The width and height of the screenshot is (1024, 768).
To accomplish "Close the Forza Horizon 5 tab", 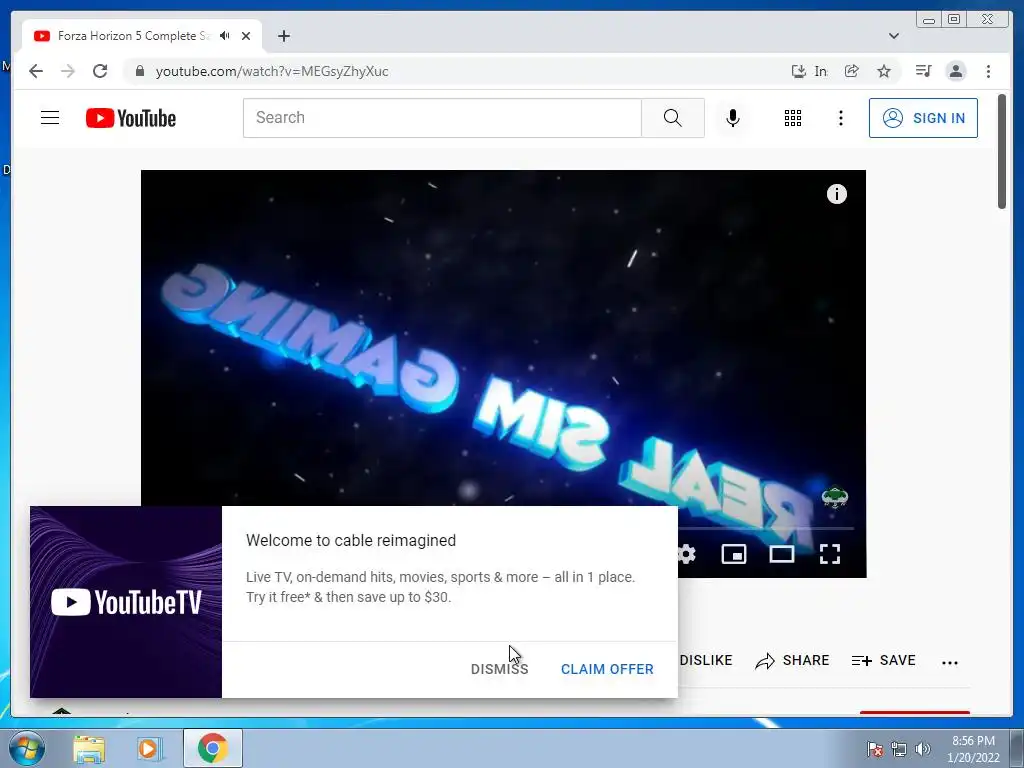I will (x=246, y=36).
